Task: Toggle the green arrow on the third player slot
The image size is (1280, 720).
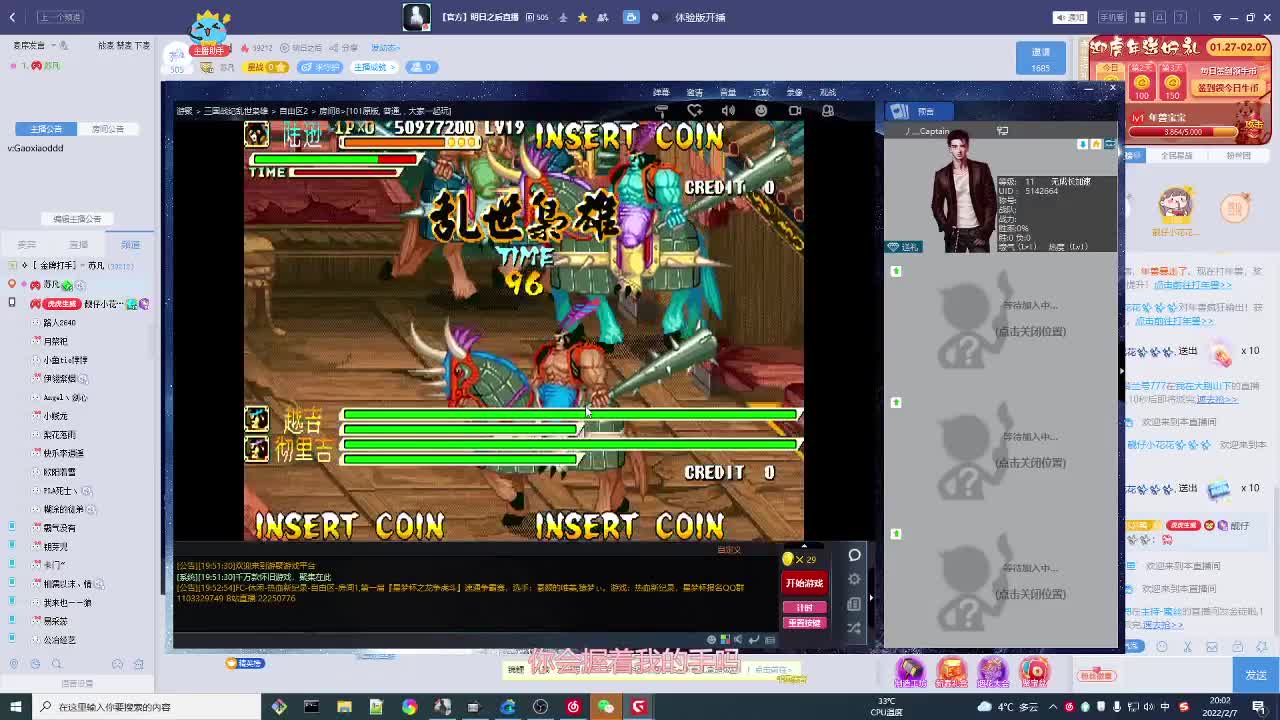Action: (896, 402)
